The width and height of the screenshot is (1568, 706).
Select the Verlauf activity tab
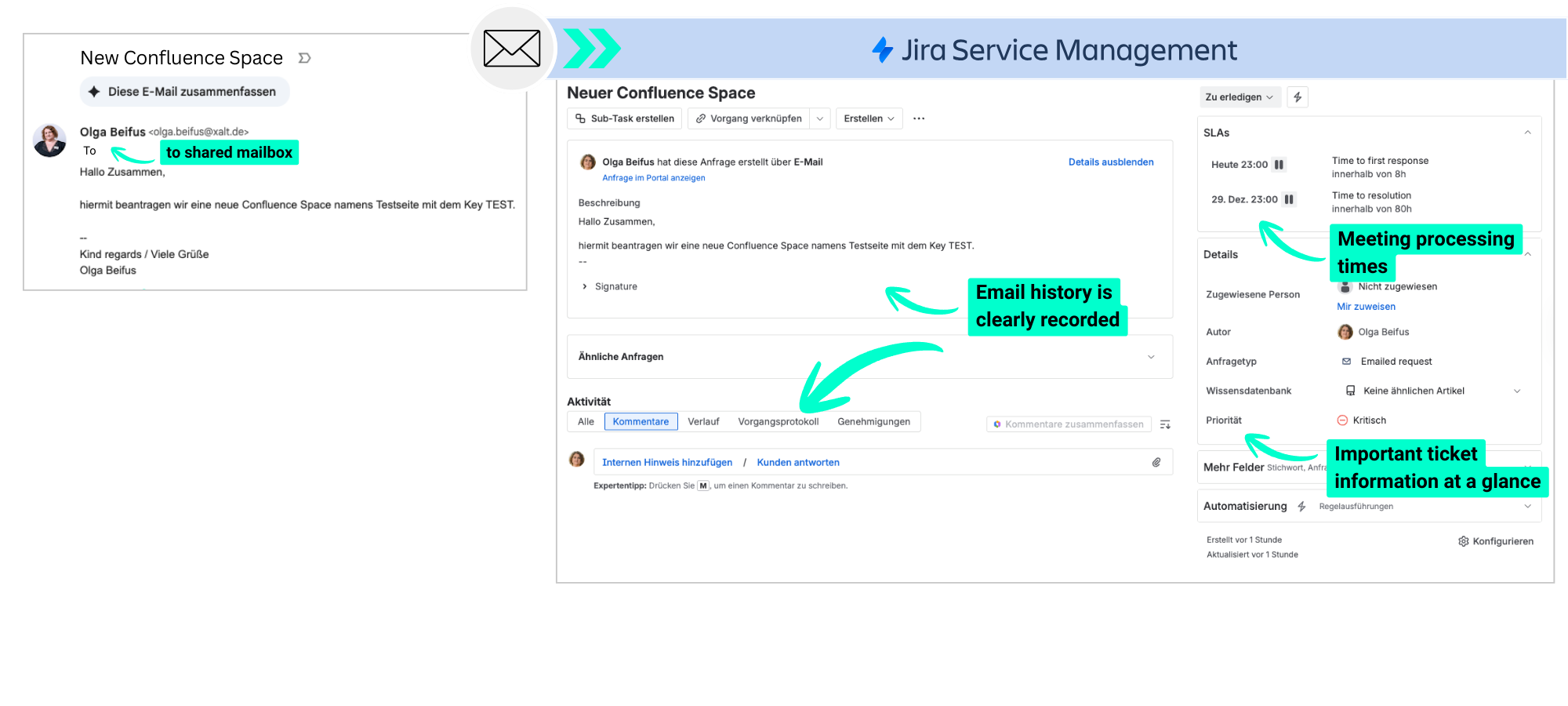[703, 421]
